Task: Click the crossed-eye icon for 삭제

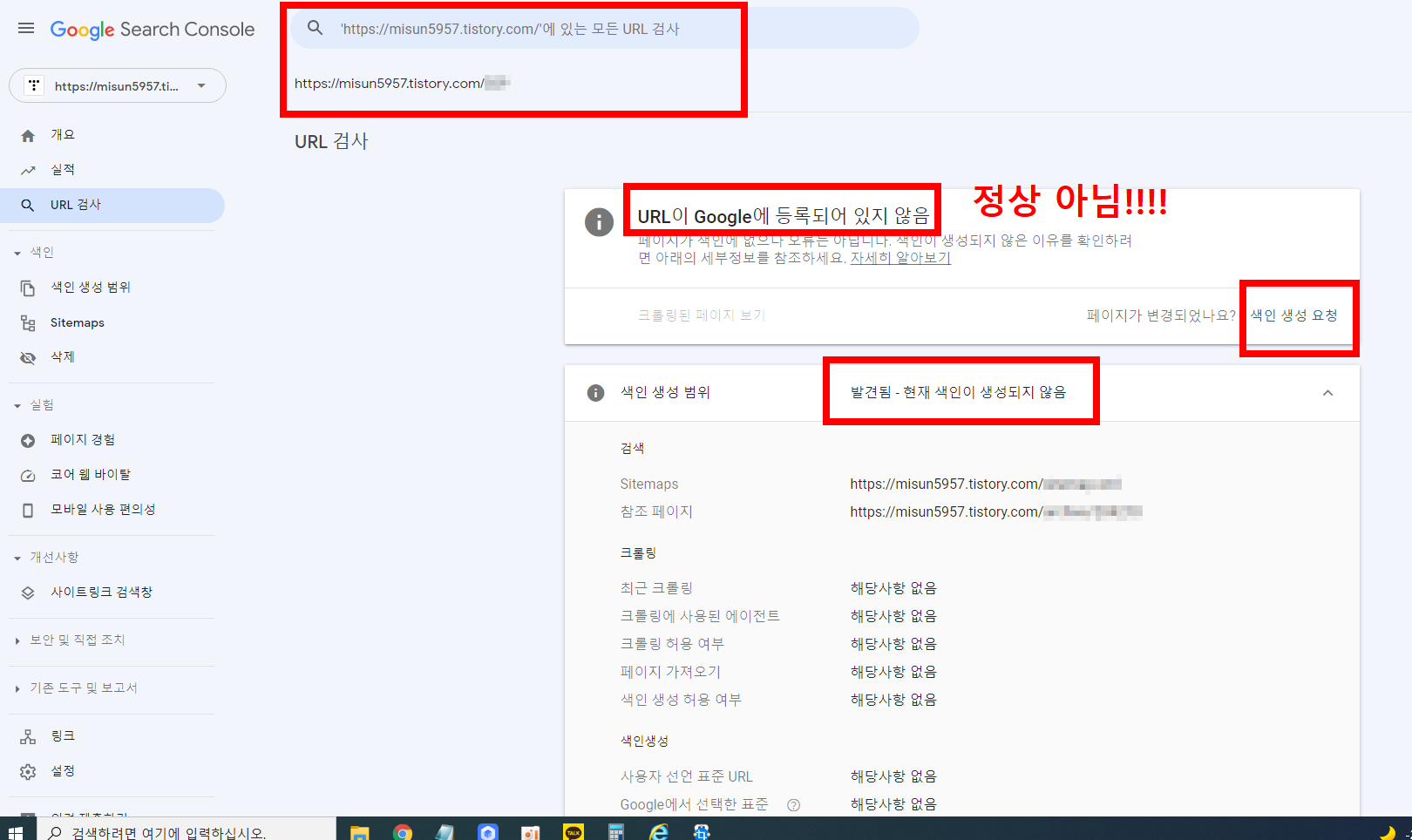Action: [28, 358]
